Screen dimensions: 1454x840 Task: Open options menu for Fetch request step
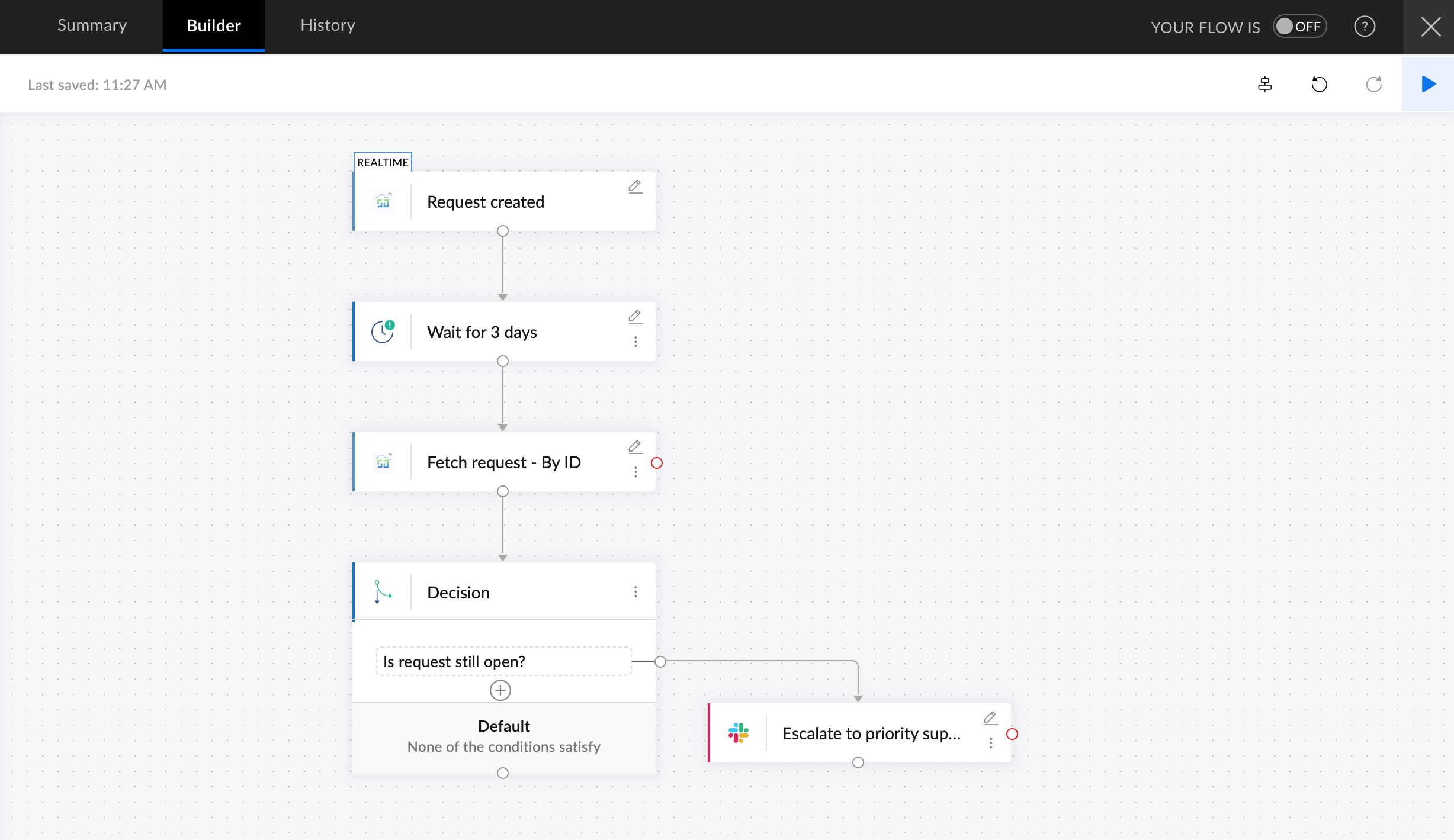point(635,472)
